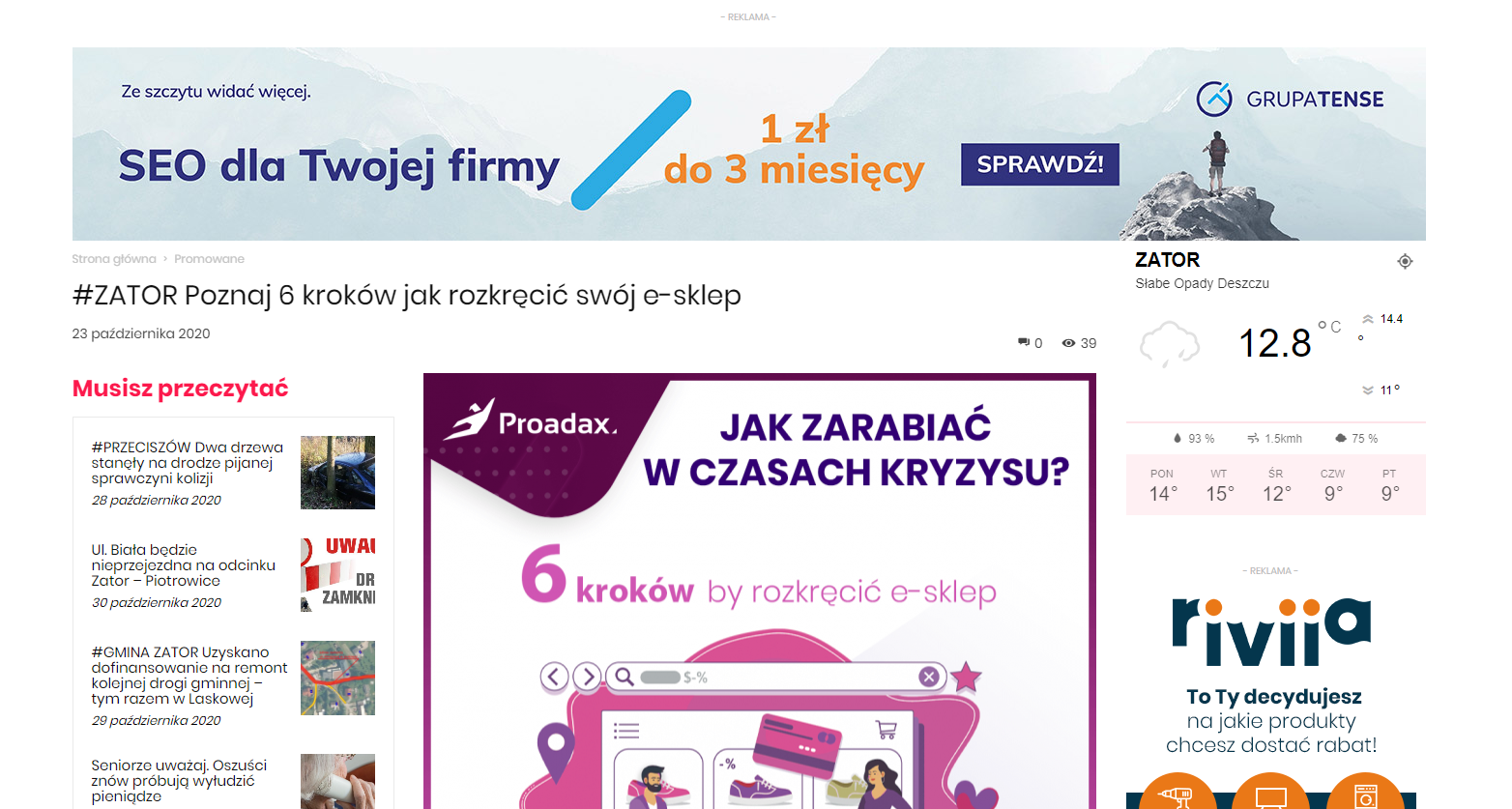Screen dimensions: 1512x809
Task: Open Ul. Biała nieprzejezdna article link
Action: click(184, 565)
